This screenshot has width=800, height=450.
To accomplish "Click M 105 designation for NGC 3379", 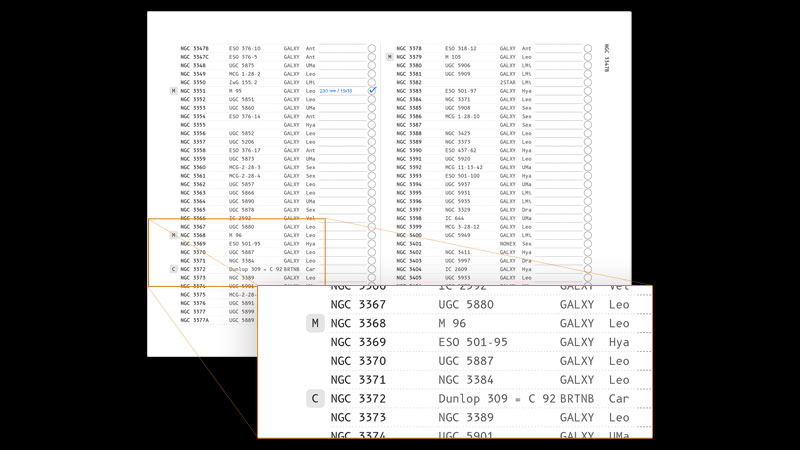I will pyautogui.click(x=453, y=57).
